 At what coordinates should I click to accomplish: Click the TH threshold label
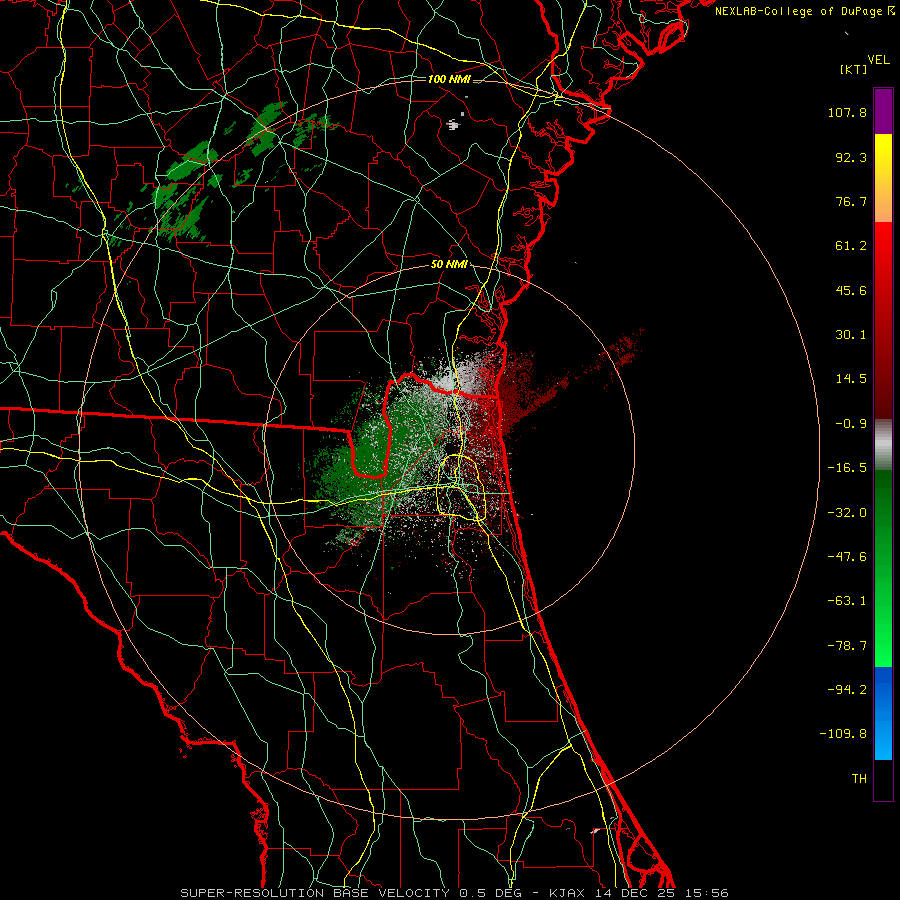(x=859, y=779)
